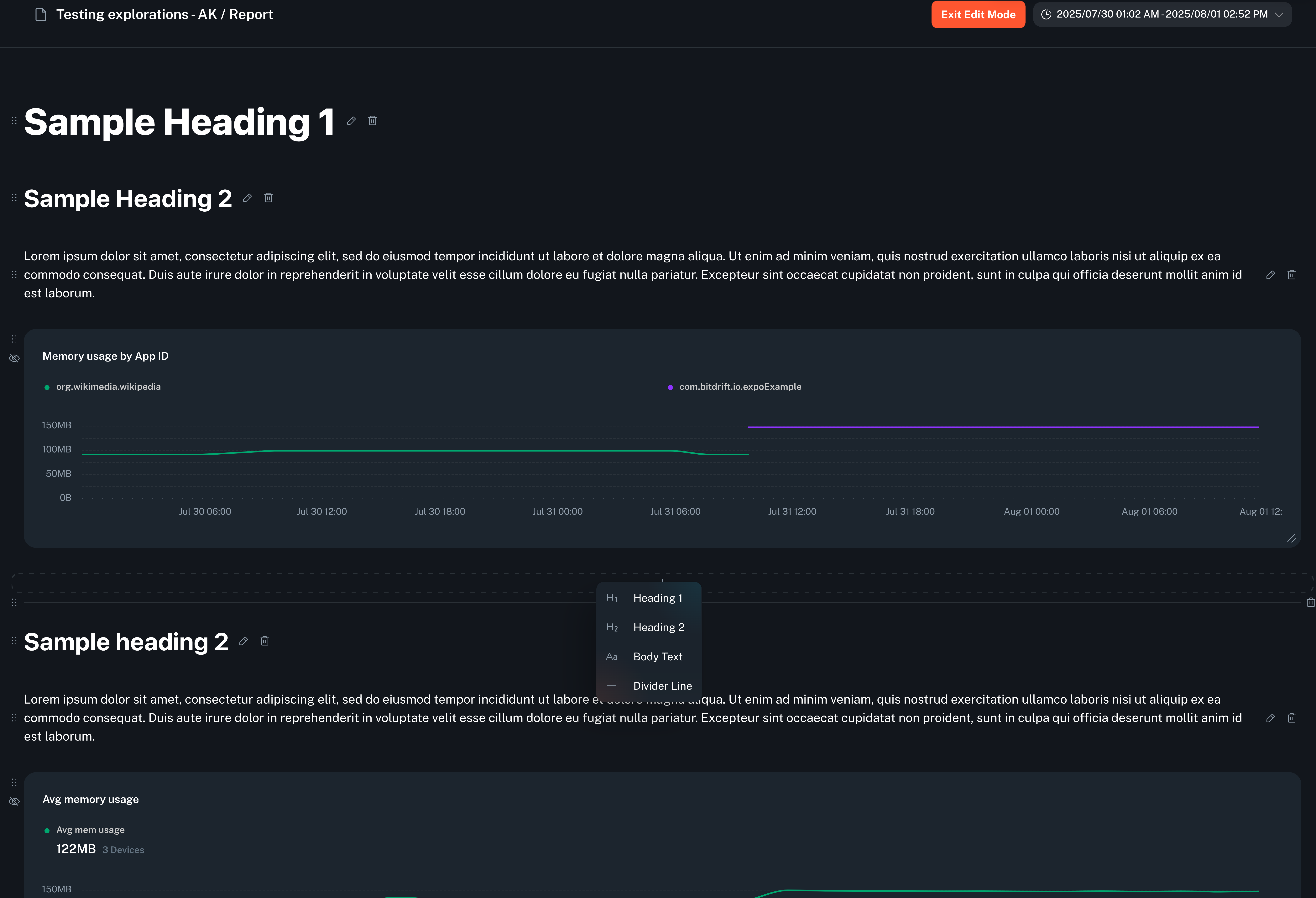Toggle visibility of Memory usage by App ID chart
The height and width of the screenshot is (898, 1316).
(x=14, y=358)
